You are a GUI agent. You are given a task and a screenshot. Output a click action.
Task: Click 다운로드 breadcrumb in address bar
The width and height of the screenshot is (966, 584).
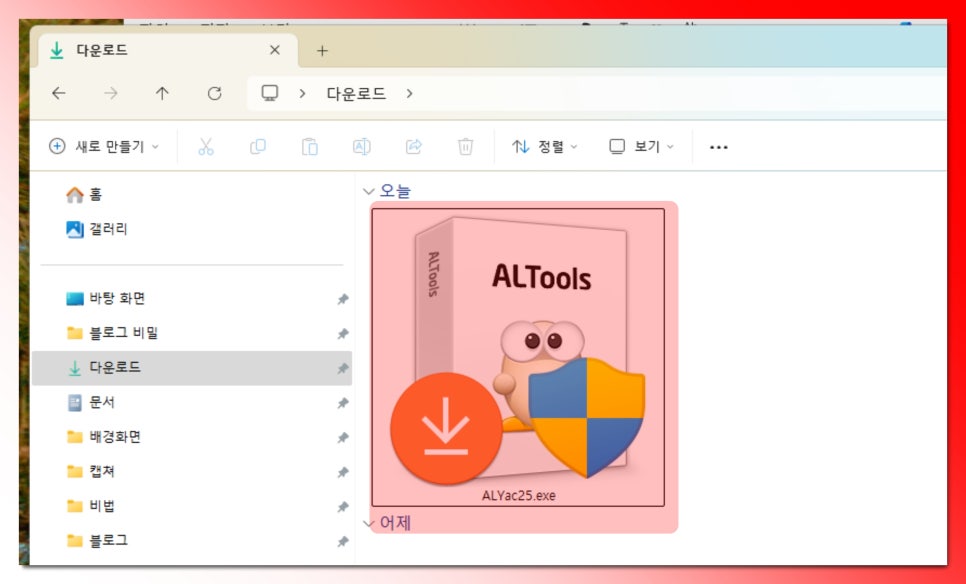356,93
